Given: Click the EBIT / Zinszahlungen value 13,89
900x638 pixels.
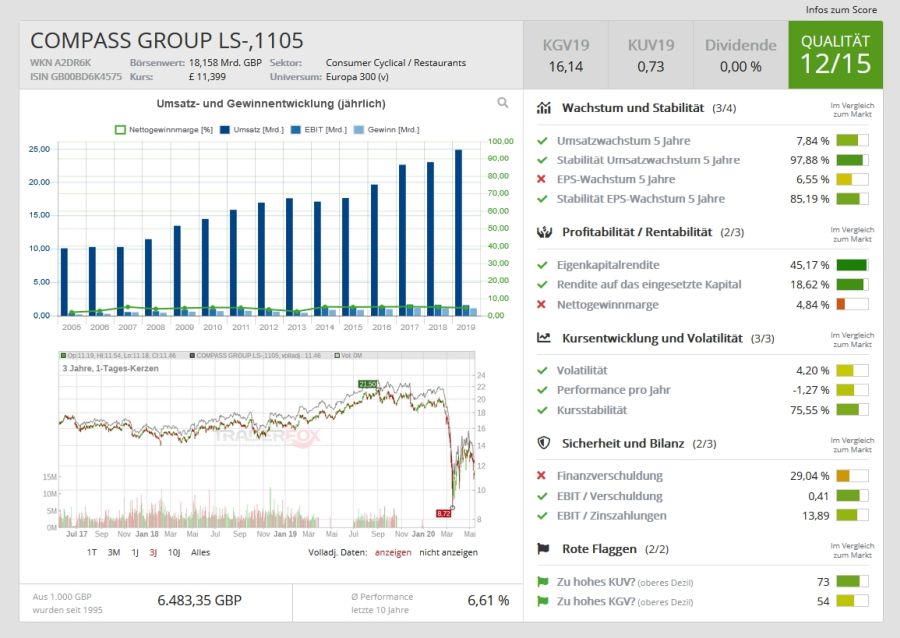Looking at the screenshot, I should click(816, 516).
